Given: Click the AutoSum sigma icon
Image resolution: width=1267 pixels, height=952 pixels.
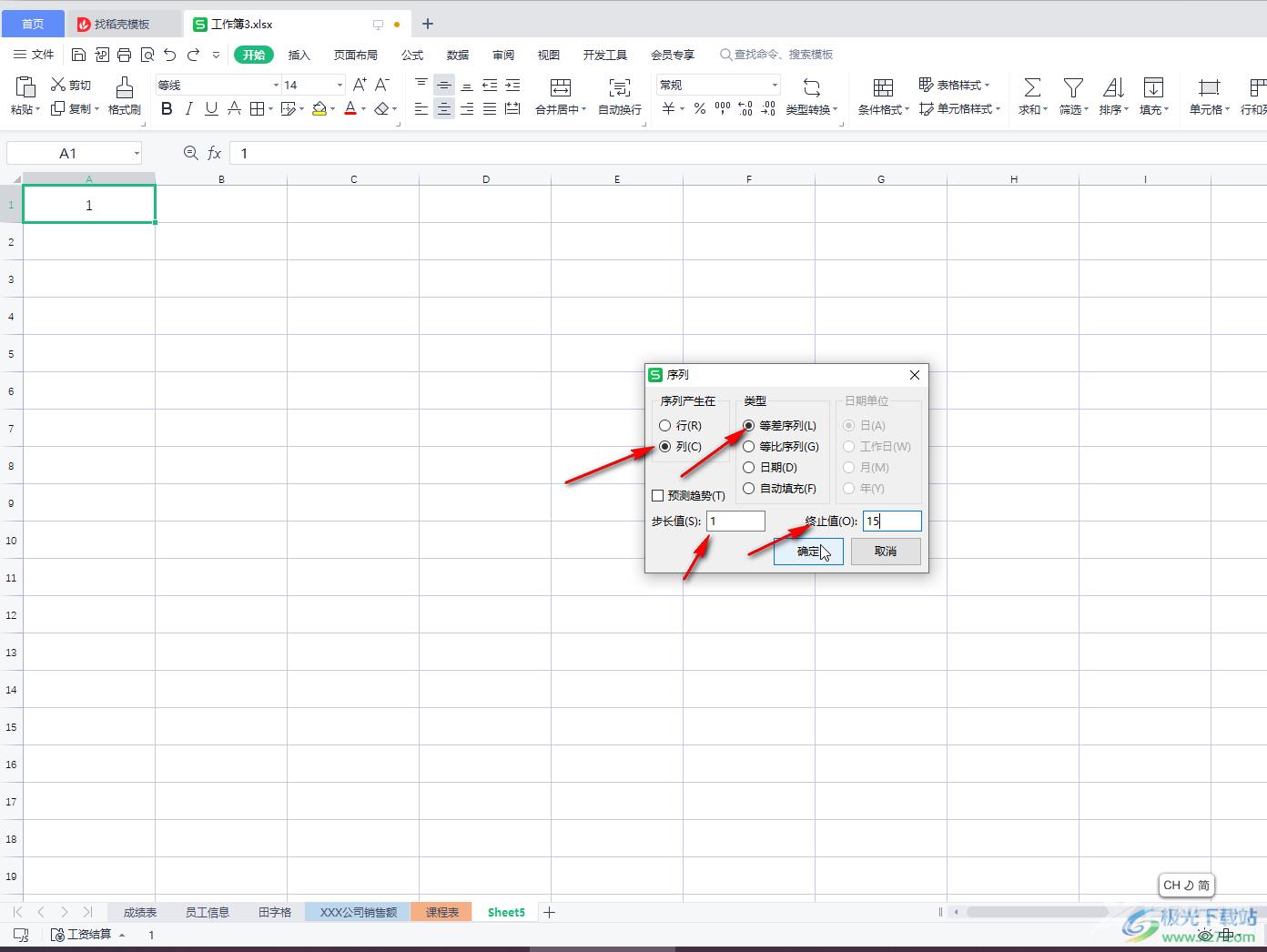Looking at the screenshot, I should point(1032,87).
